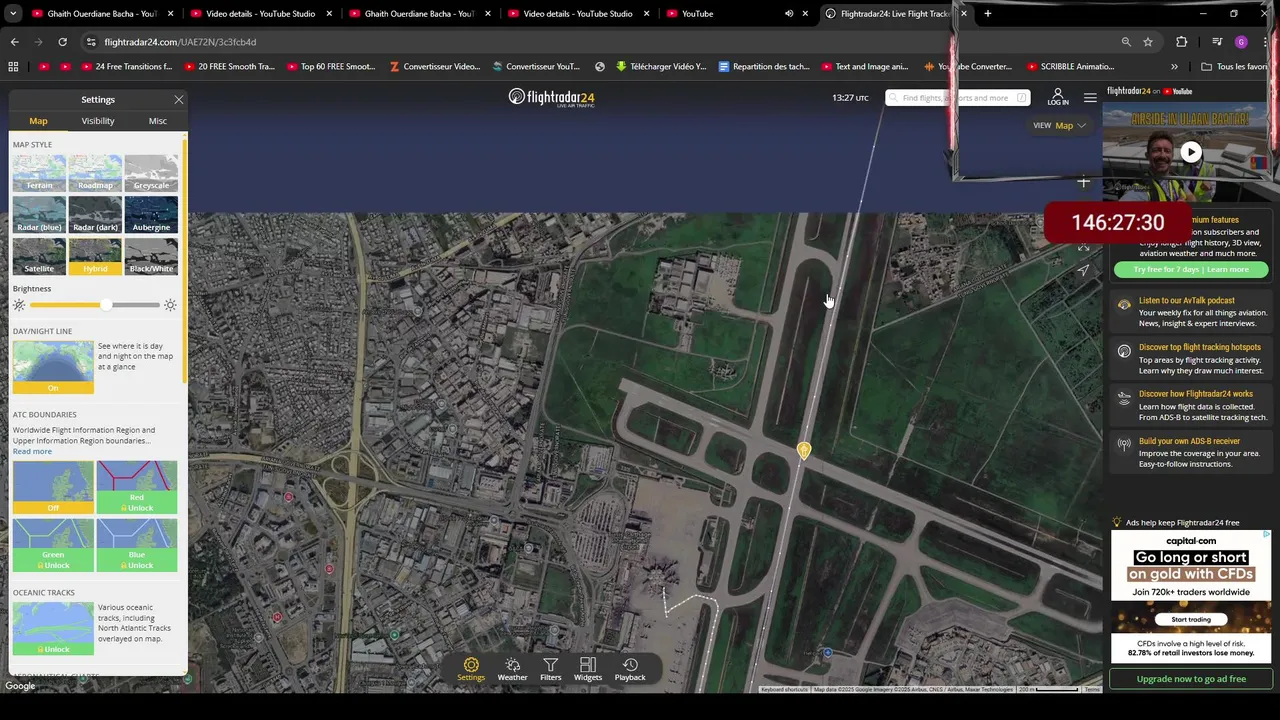
Task: Go back in browser history
Action: coord(14,42)
